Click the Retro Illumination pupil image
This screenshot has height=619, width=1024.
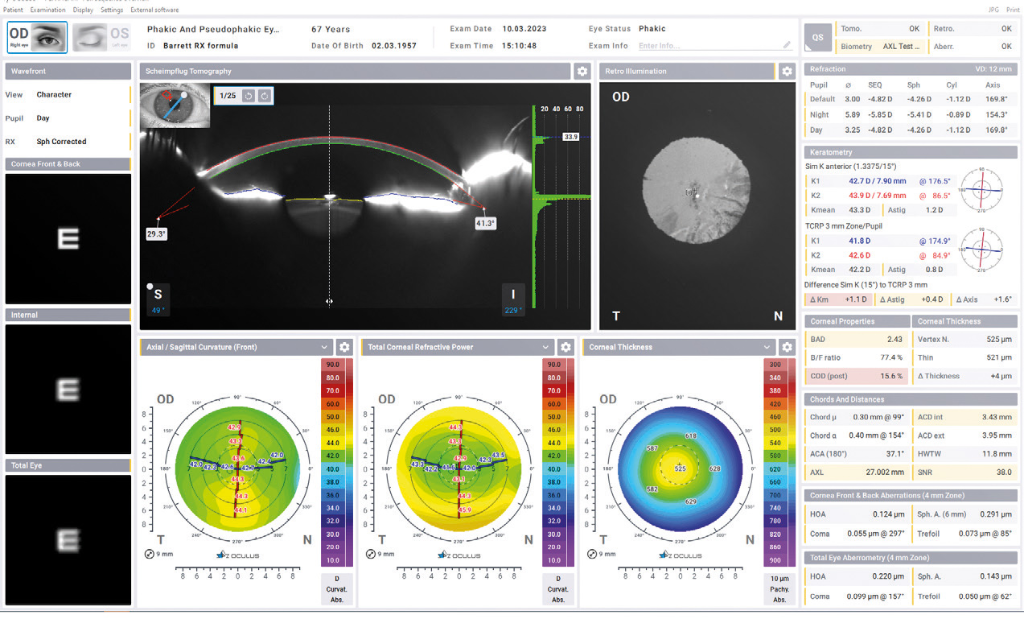tap(696, 190)
